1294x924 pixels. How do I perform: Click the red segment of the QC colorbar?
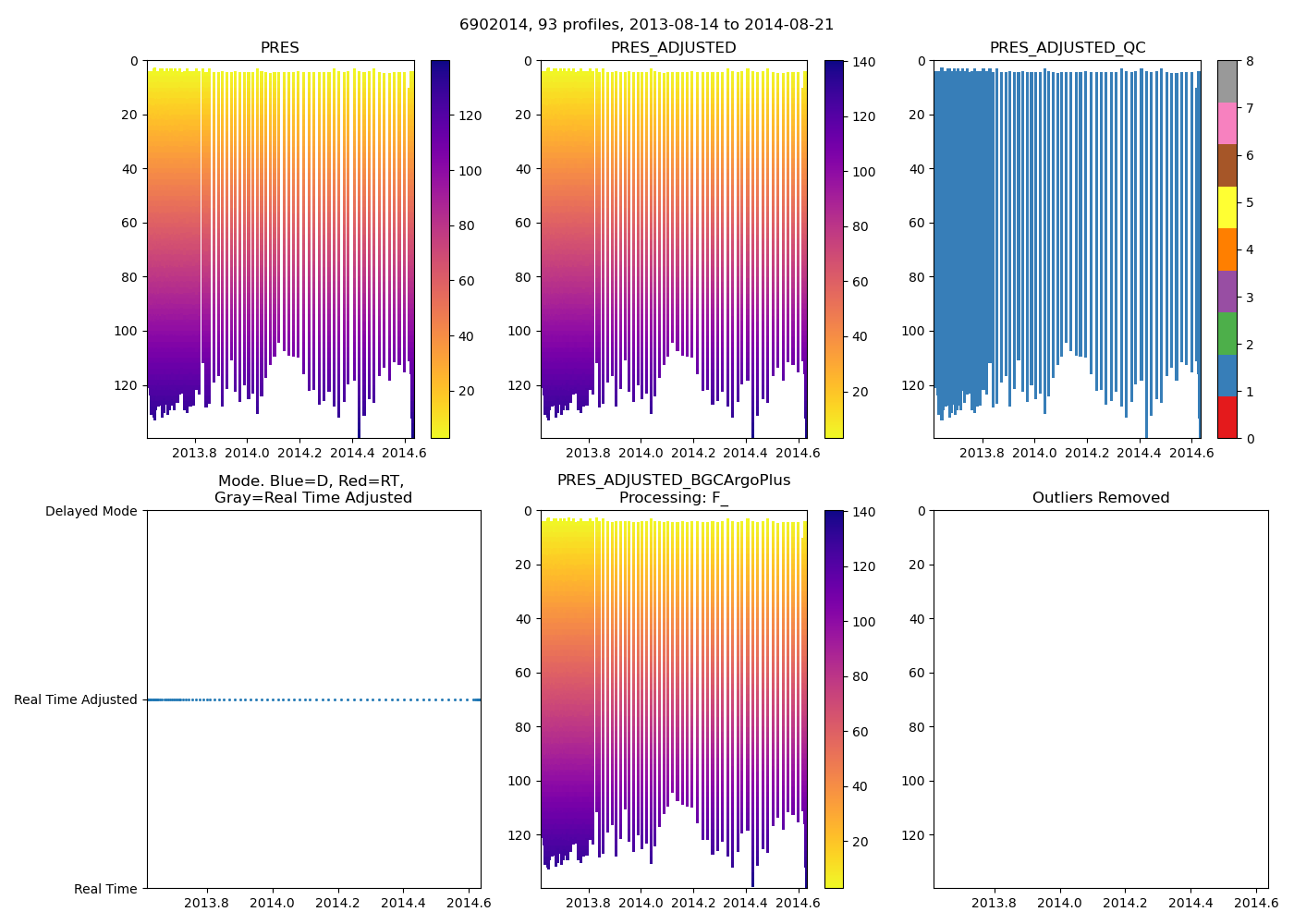point(1227,417)
